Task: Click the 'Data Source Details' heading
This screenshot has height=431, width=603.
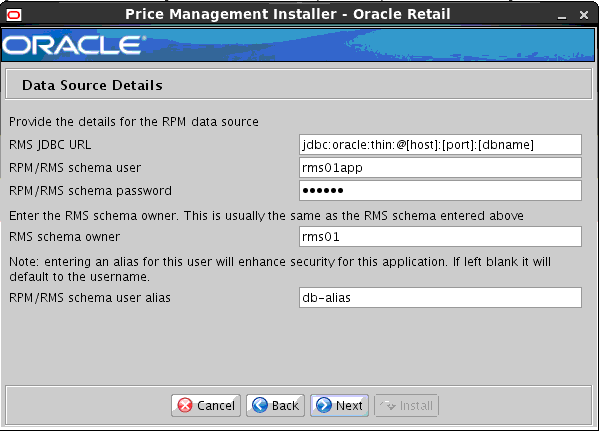Action: pyautogui.click(x=92, y=85)
